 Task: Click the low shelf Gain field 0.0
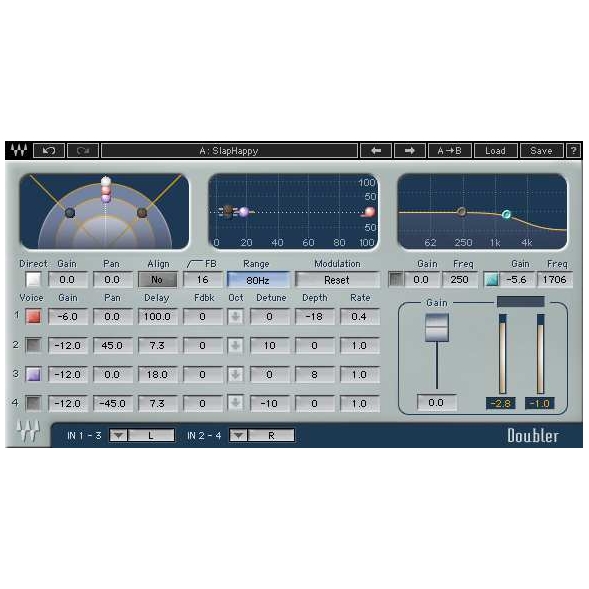[x=421, y=279]
